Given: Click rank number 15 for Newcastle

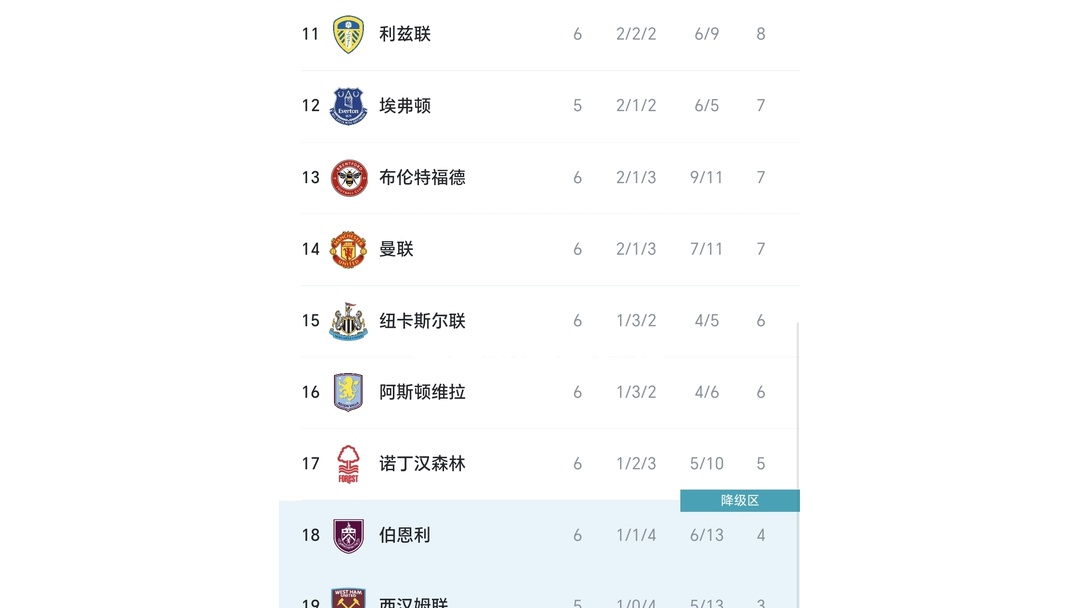Looking at the screenshot, I should click(310, 320).
